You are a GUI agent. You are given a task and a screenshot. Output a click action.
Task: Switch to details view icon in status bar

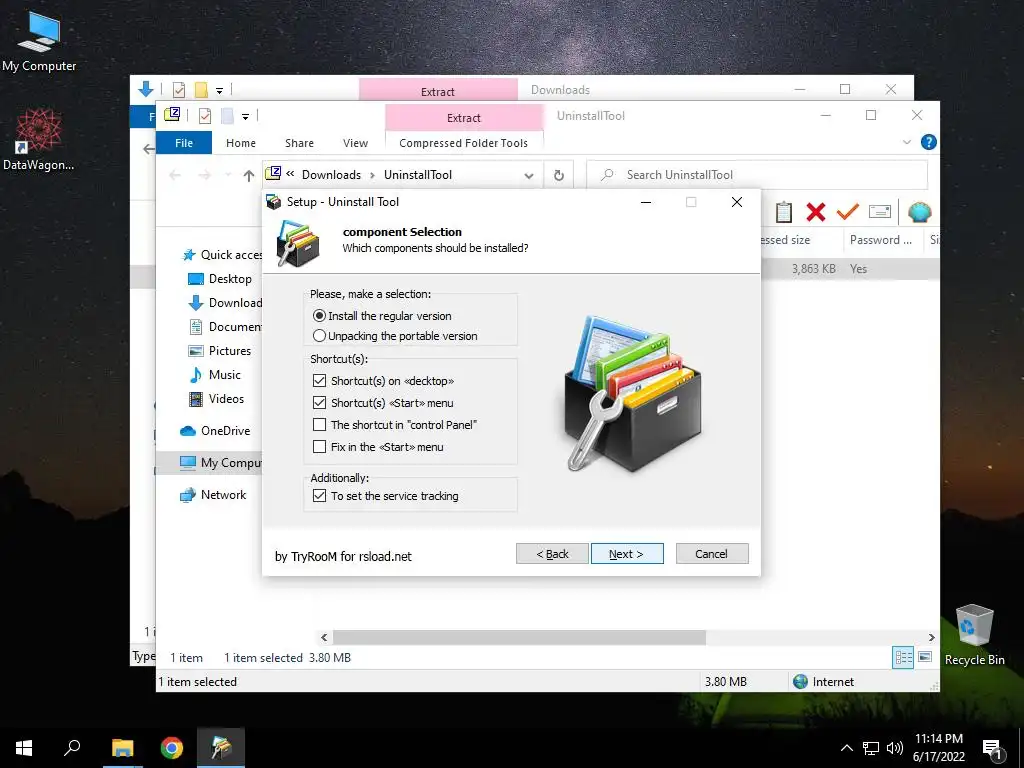tap(903, 657)
